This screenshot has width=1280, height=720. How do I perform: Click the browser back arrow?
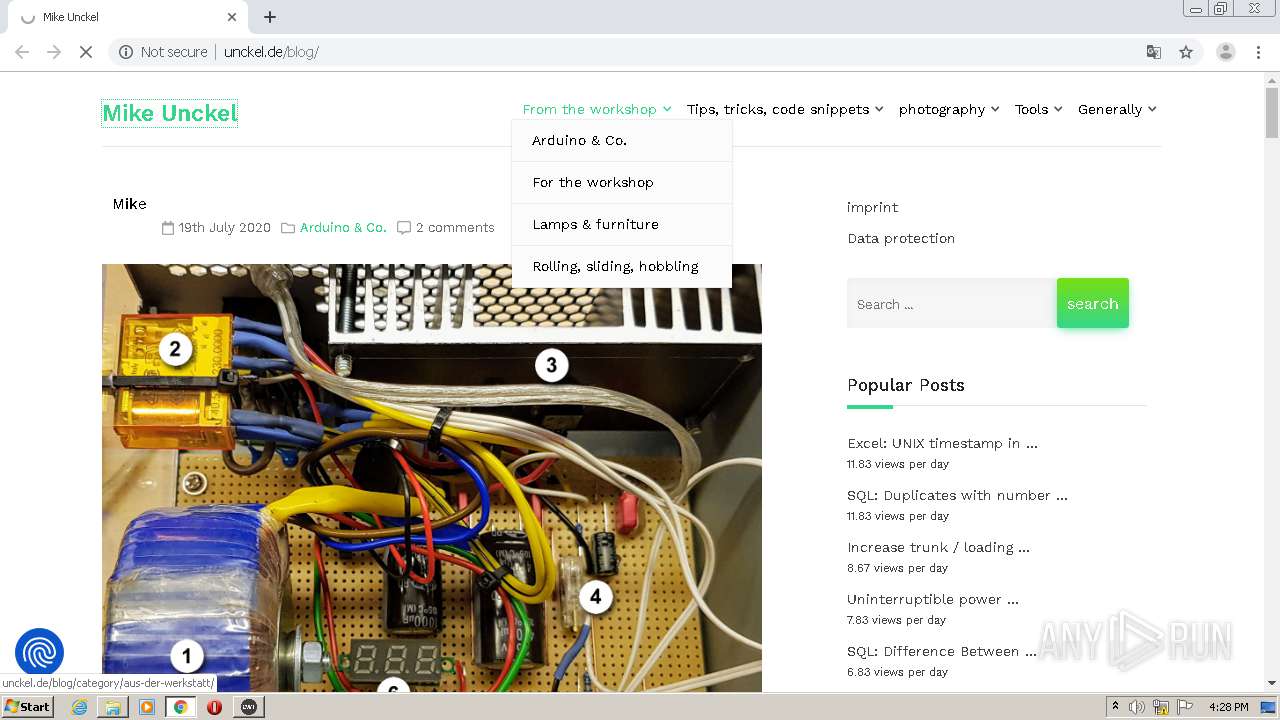click(22, 52)
